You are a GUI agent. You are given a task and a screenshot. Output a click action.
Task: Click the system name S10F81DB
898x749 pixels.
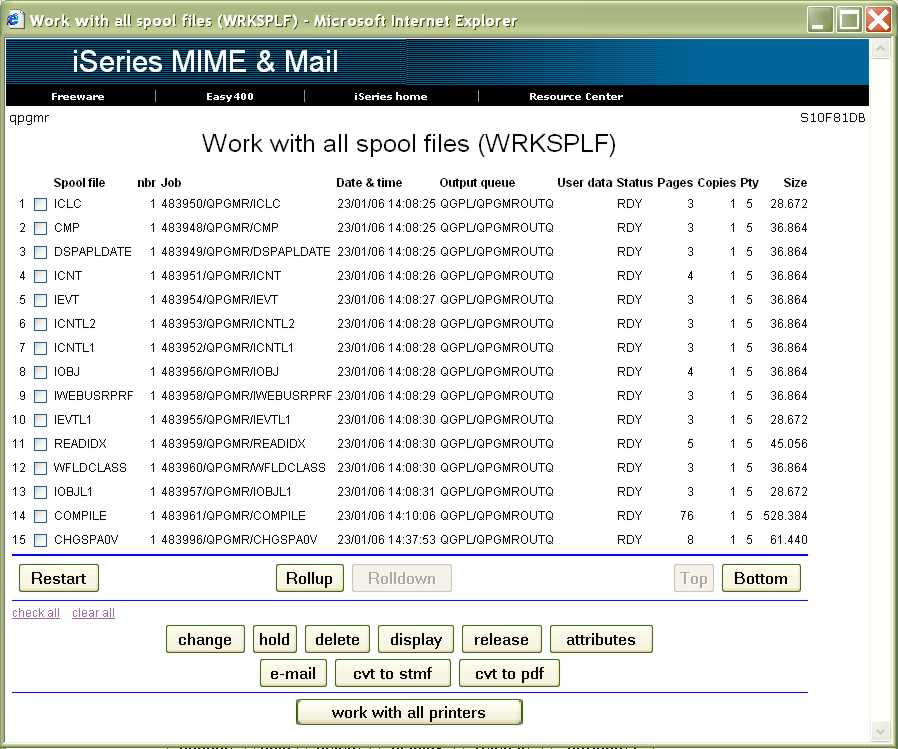(x=832, y=118)
